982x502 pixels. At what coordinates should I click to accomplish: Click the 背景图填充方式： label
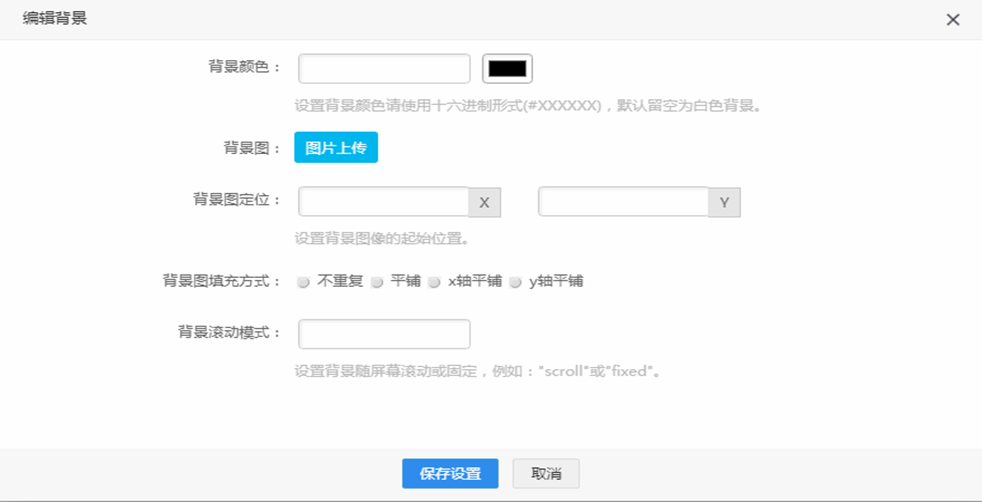pyautogui.click(x=222, y=281)
